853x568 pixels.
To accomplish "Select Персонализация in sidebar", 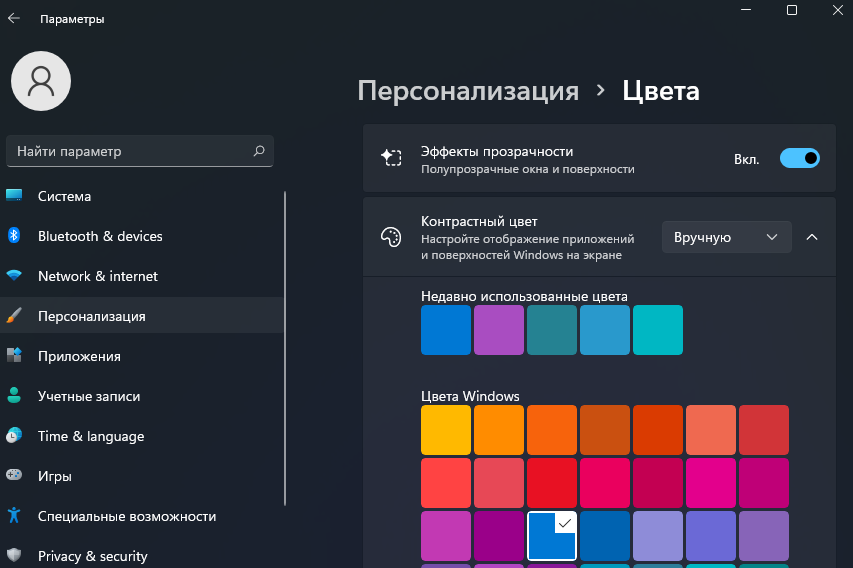I will coord(142,316).
